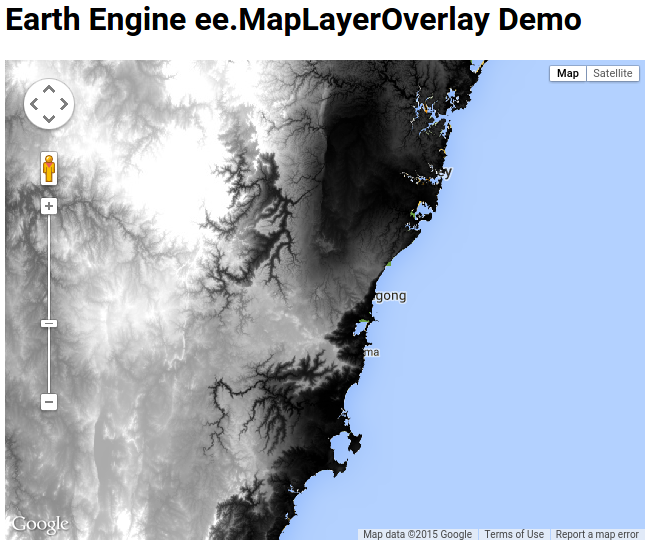The width and height of the screenshot is (653, 543).
Task: Select the orange Street View pegman
Action: pos(49,168)
